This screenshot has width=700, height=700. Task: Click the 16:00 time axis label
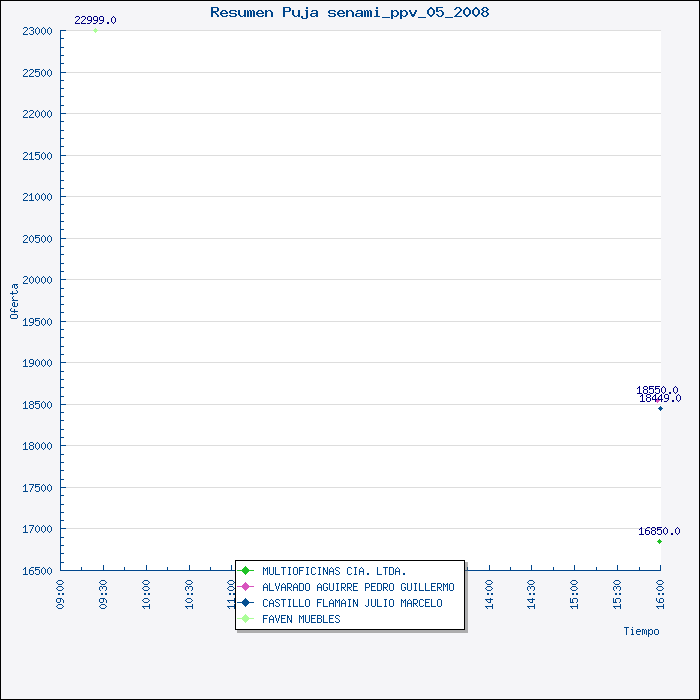coord(660,594)
